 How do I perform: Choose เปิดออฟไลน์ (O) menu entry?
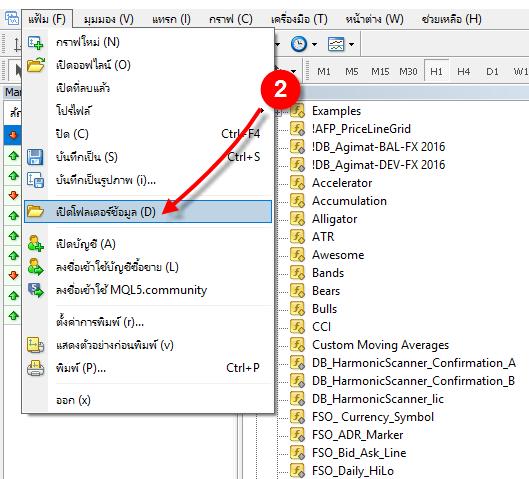(148, 65)
